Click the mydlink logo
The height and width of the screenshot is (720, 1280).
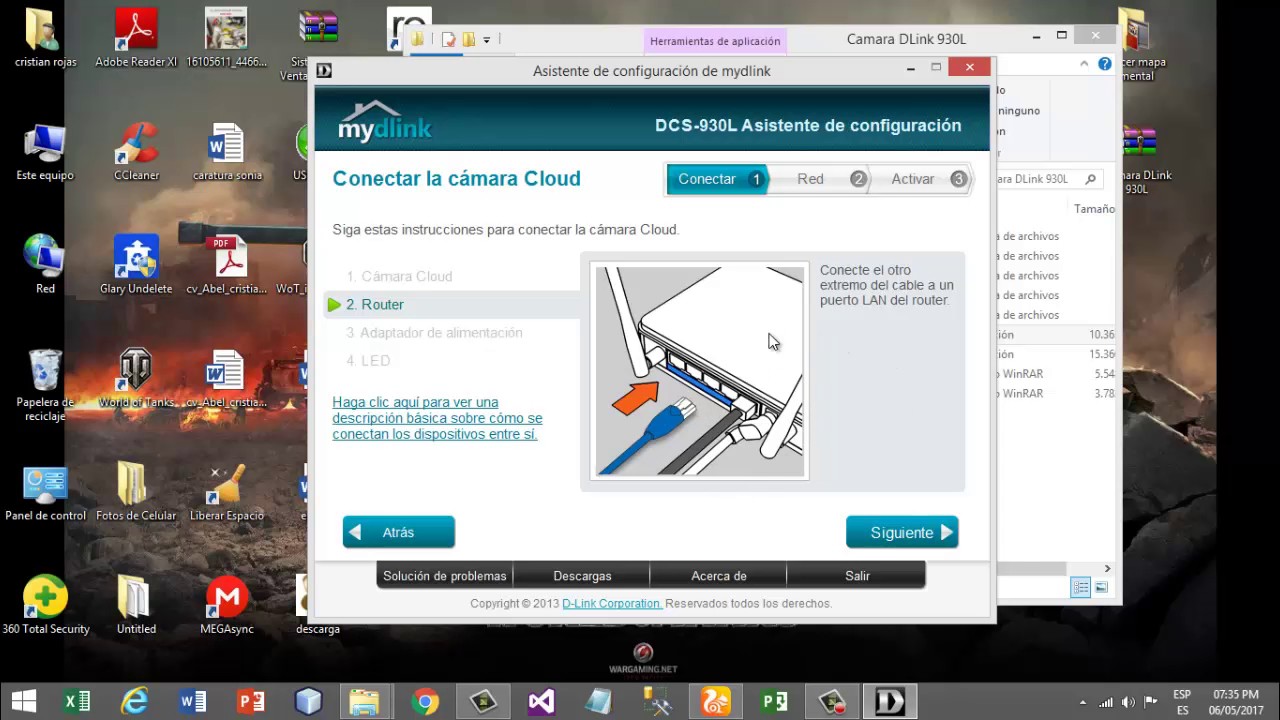(x=385, y=121)
